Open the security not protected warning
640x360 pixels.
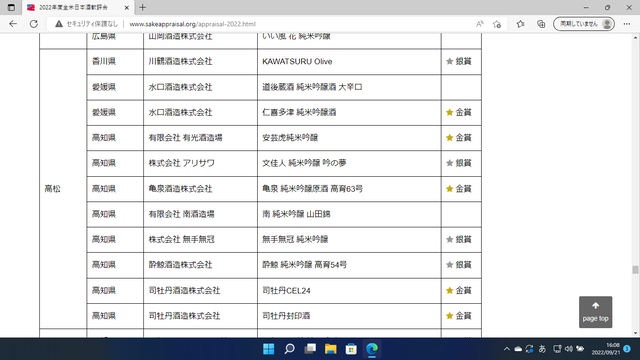coord(87,24)
